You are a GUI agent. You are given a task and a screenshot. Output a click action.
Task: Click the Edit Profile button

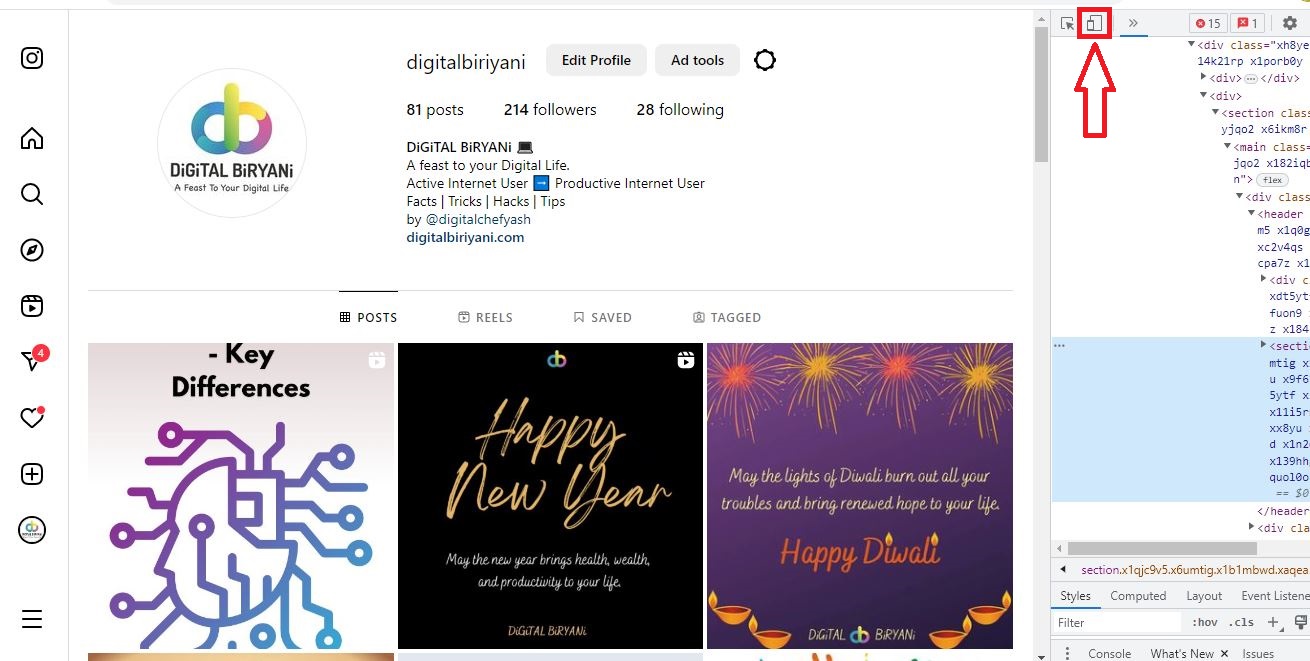click(596, 60)
